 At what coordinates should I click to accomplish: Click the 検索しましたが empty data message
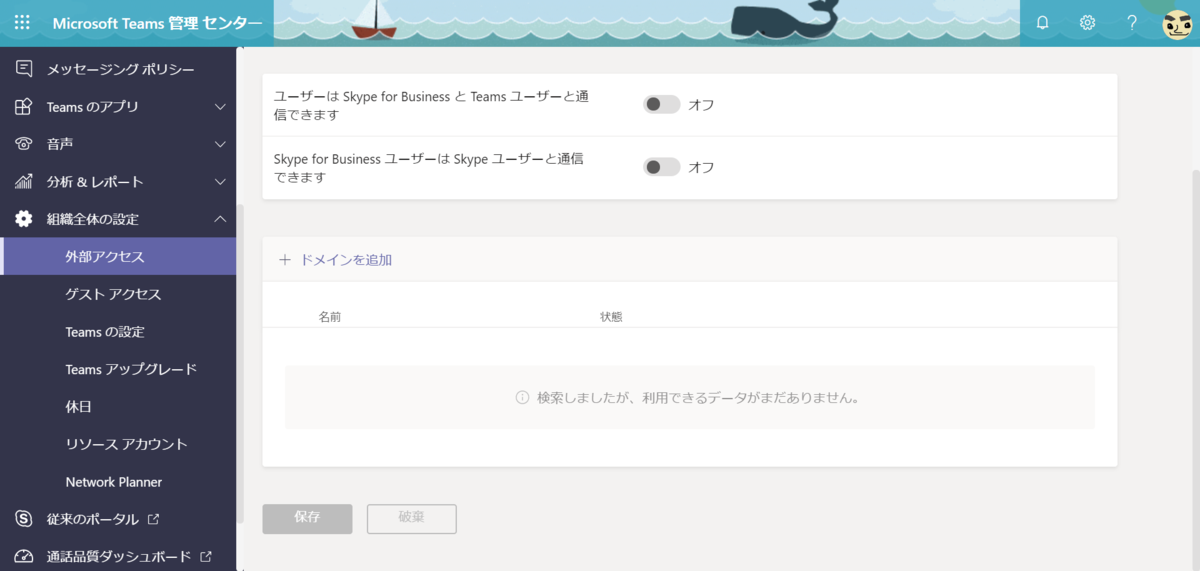pos(698,397)
